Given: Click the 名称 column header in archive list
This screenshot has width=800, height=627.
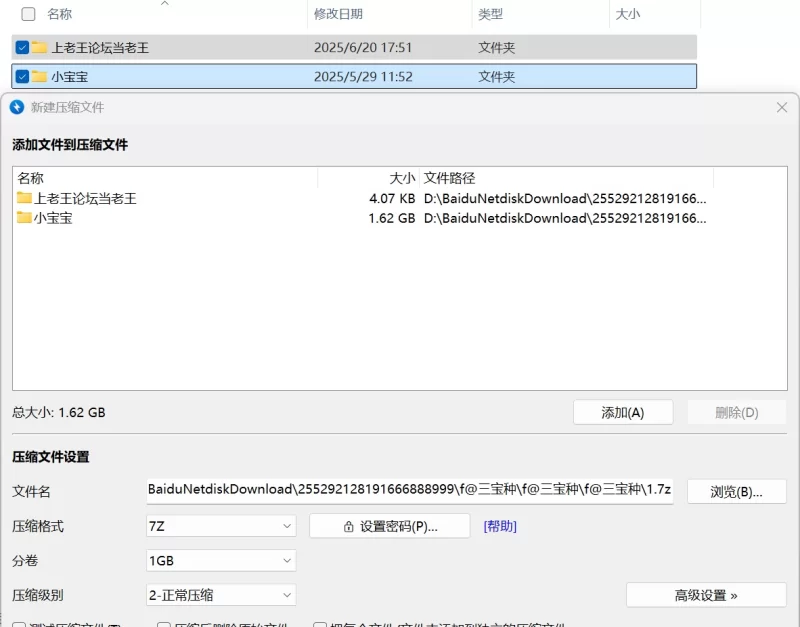Looking at the screenshot, I should tap(31, 178).
